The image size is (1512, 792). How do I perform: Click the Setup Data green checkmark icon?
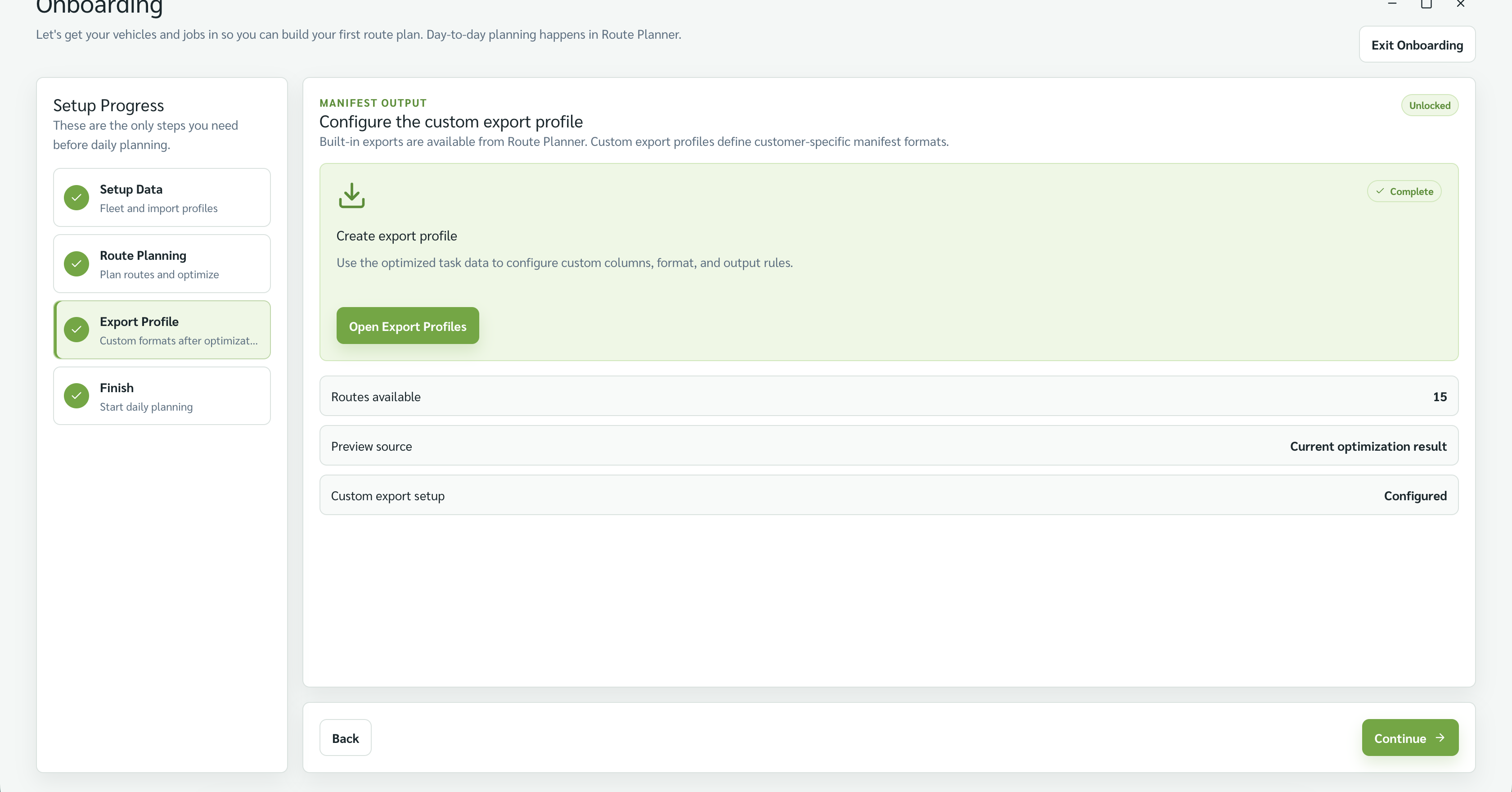(x=76, y=197)
